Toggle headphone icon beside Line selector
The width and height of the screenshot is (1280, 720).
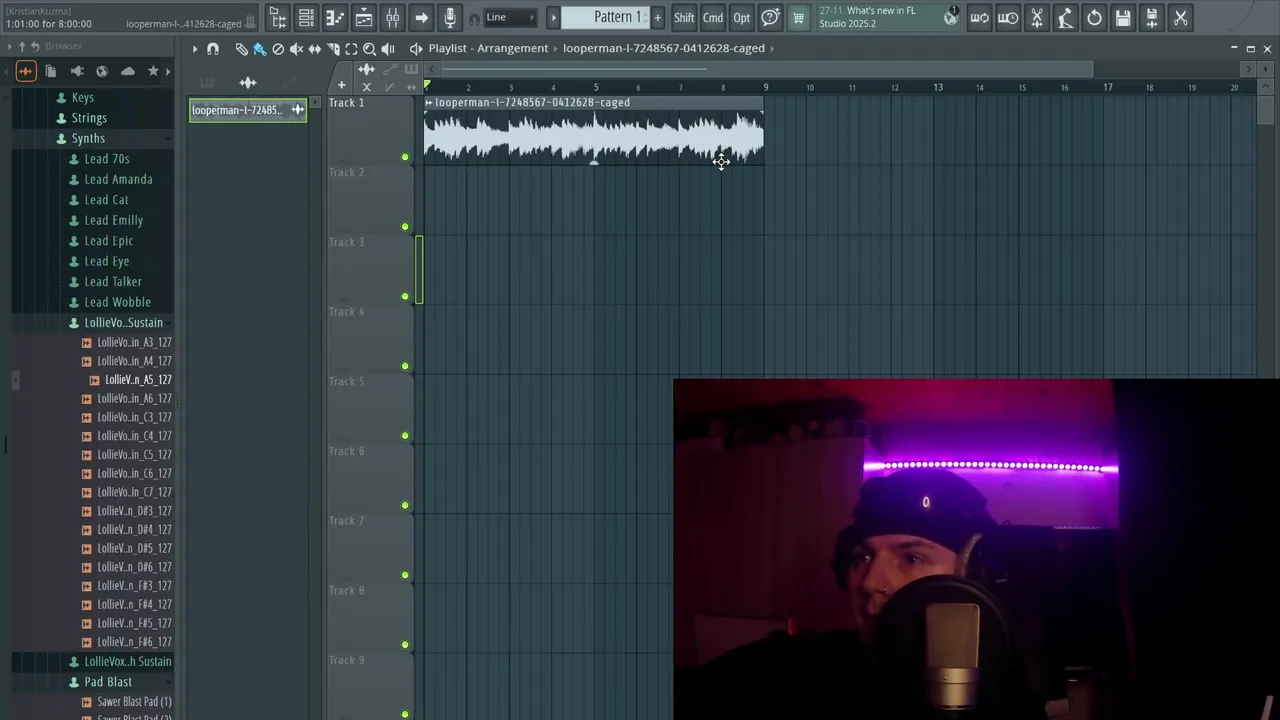tap(474, 18)
